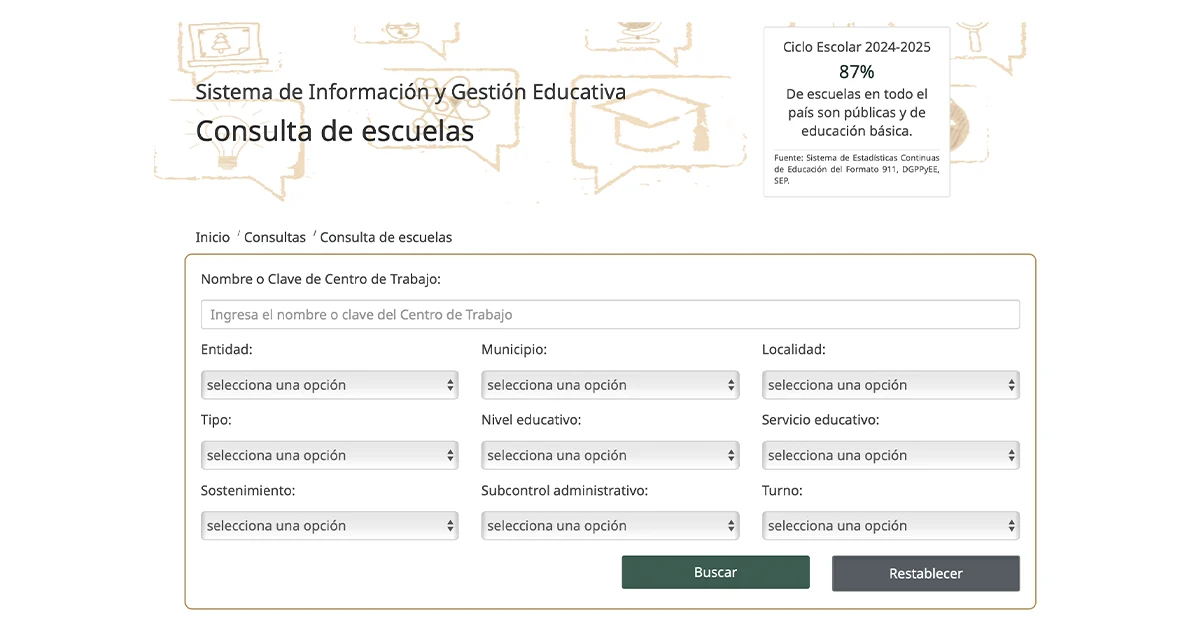Select the Turno dropdown
Viewport: 1200px width, 628px height.
point(891,525)
